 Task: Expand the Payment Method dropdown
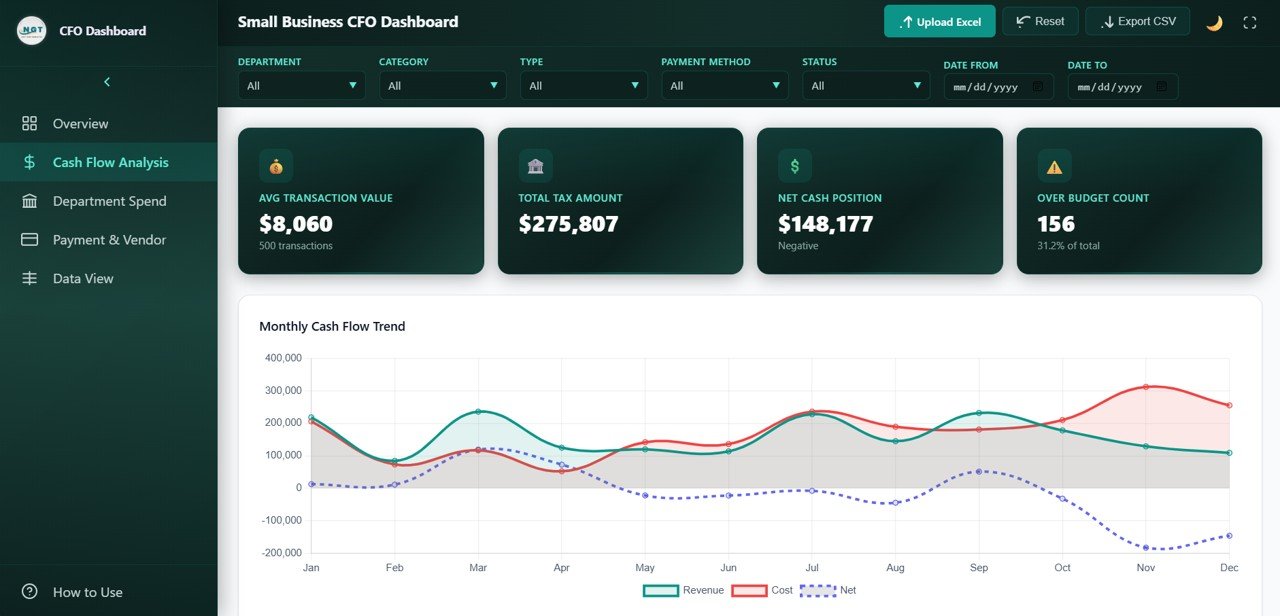point(724,86)
